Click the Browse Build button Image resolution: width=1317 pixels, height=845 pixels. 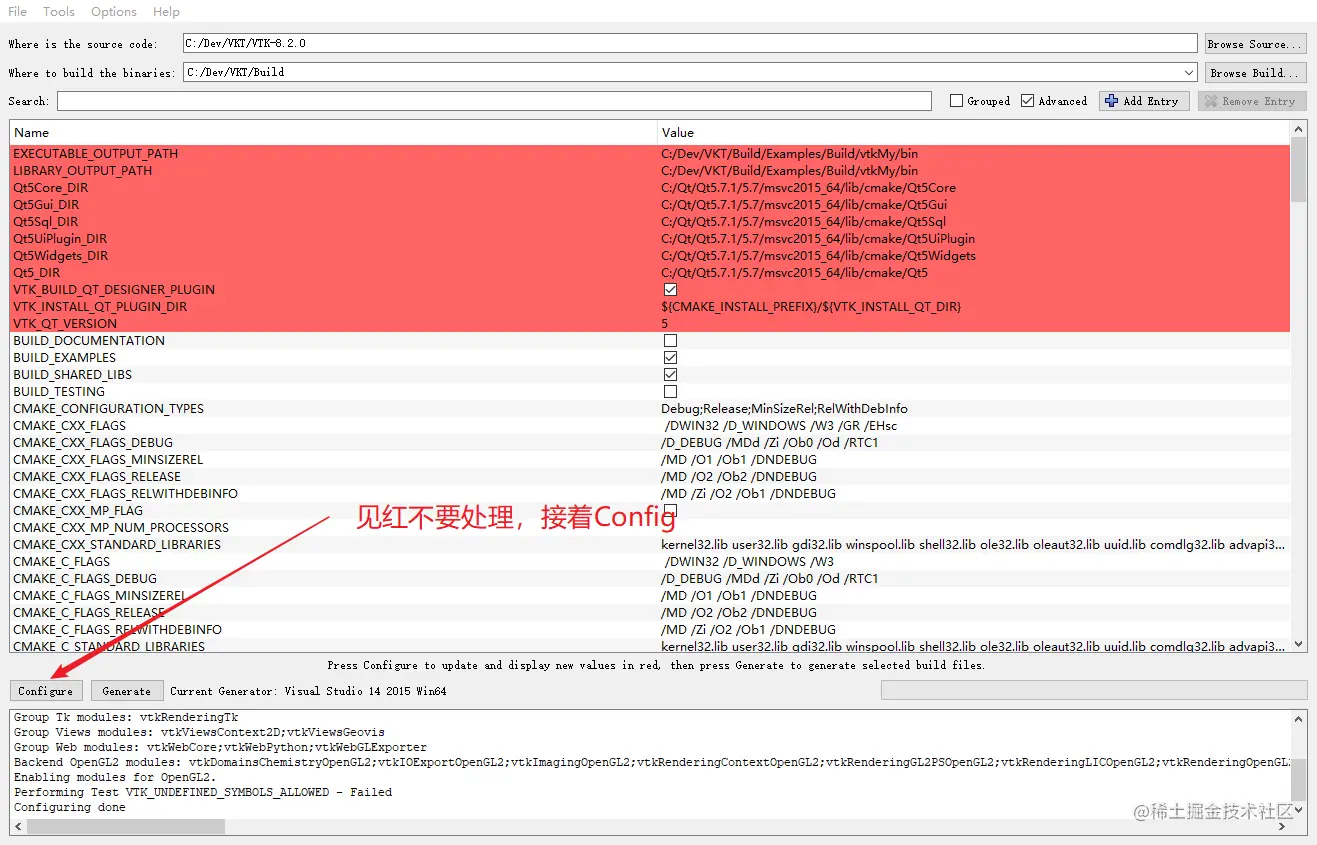tap(1255, 73)
